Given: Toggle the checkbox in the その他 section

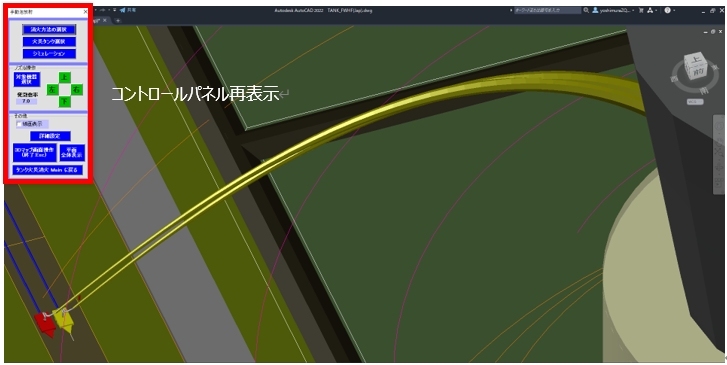Looking at the screenshot, I should click(x=19, y=124).
